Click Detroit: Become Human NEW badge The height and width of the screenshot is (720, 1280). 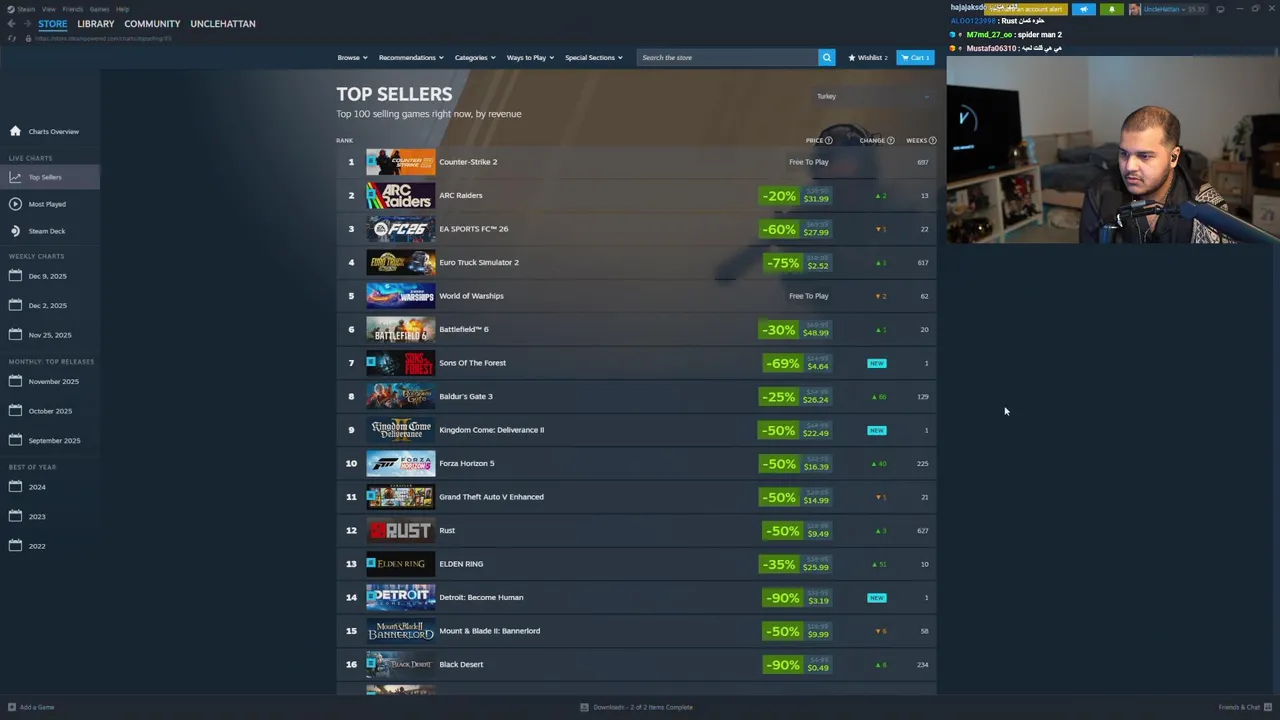[x=877, y=598]
